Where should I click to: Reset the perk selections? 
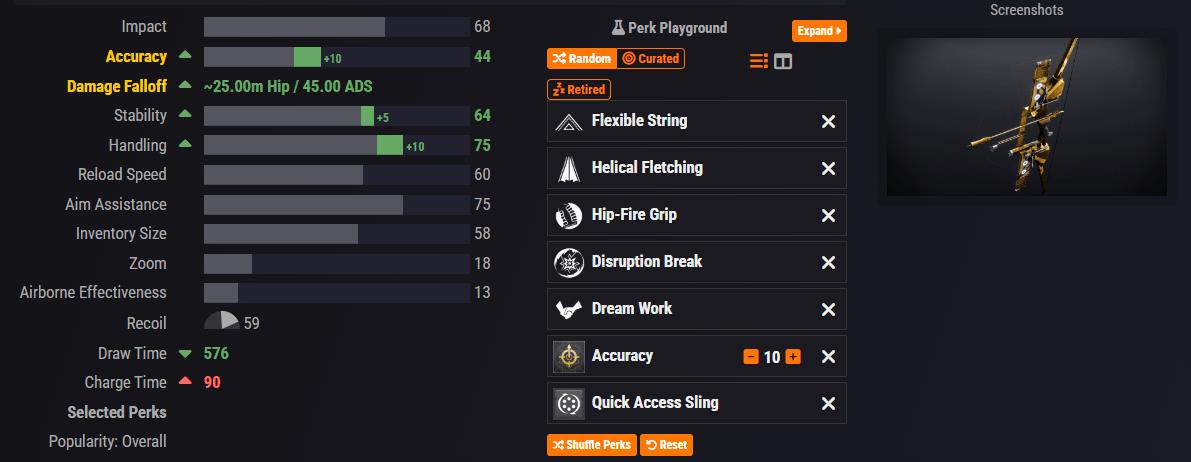[x=666, y=445]
